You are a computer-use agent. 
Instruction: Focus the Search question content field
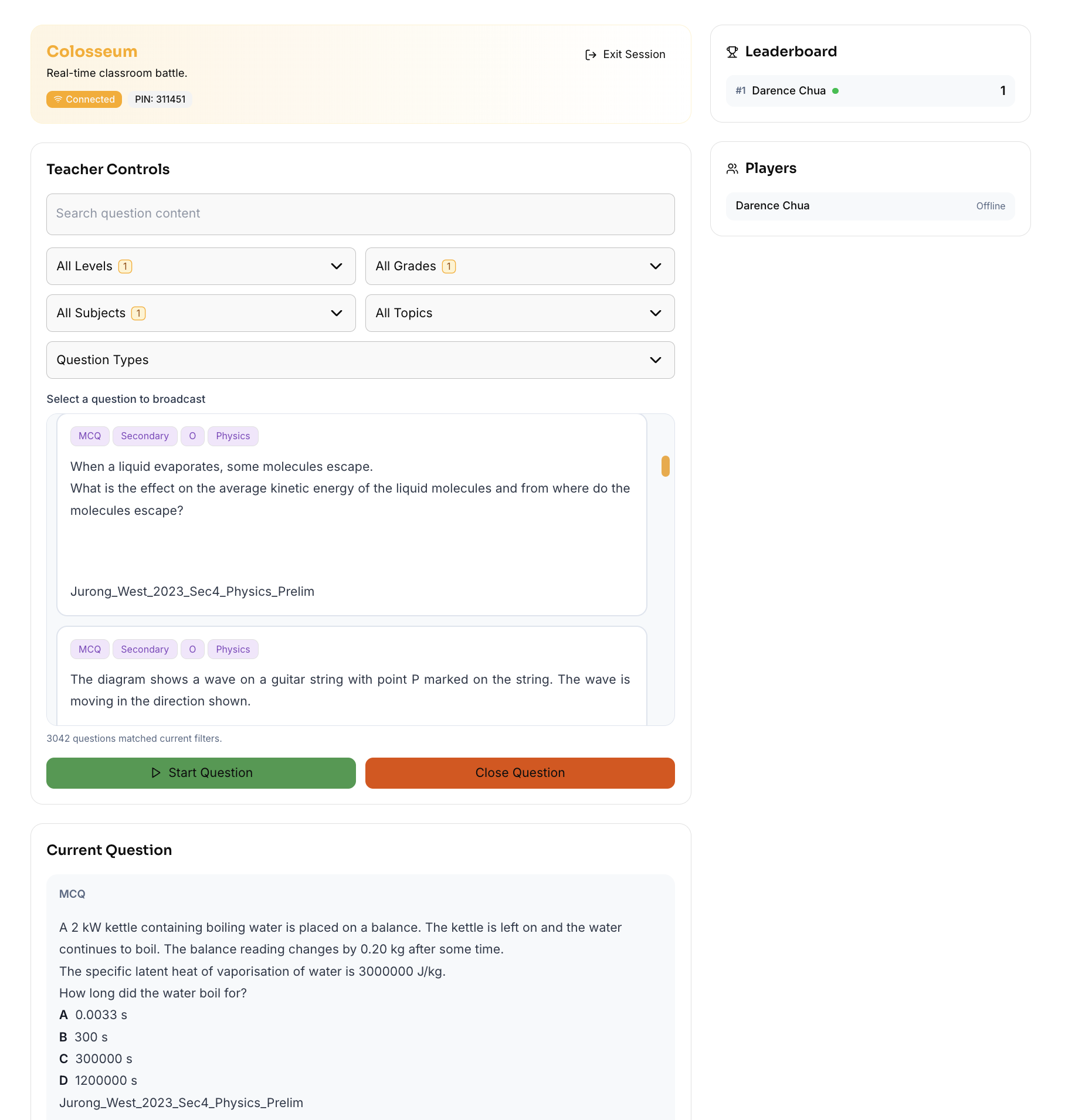click(361, 214)
